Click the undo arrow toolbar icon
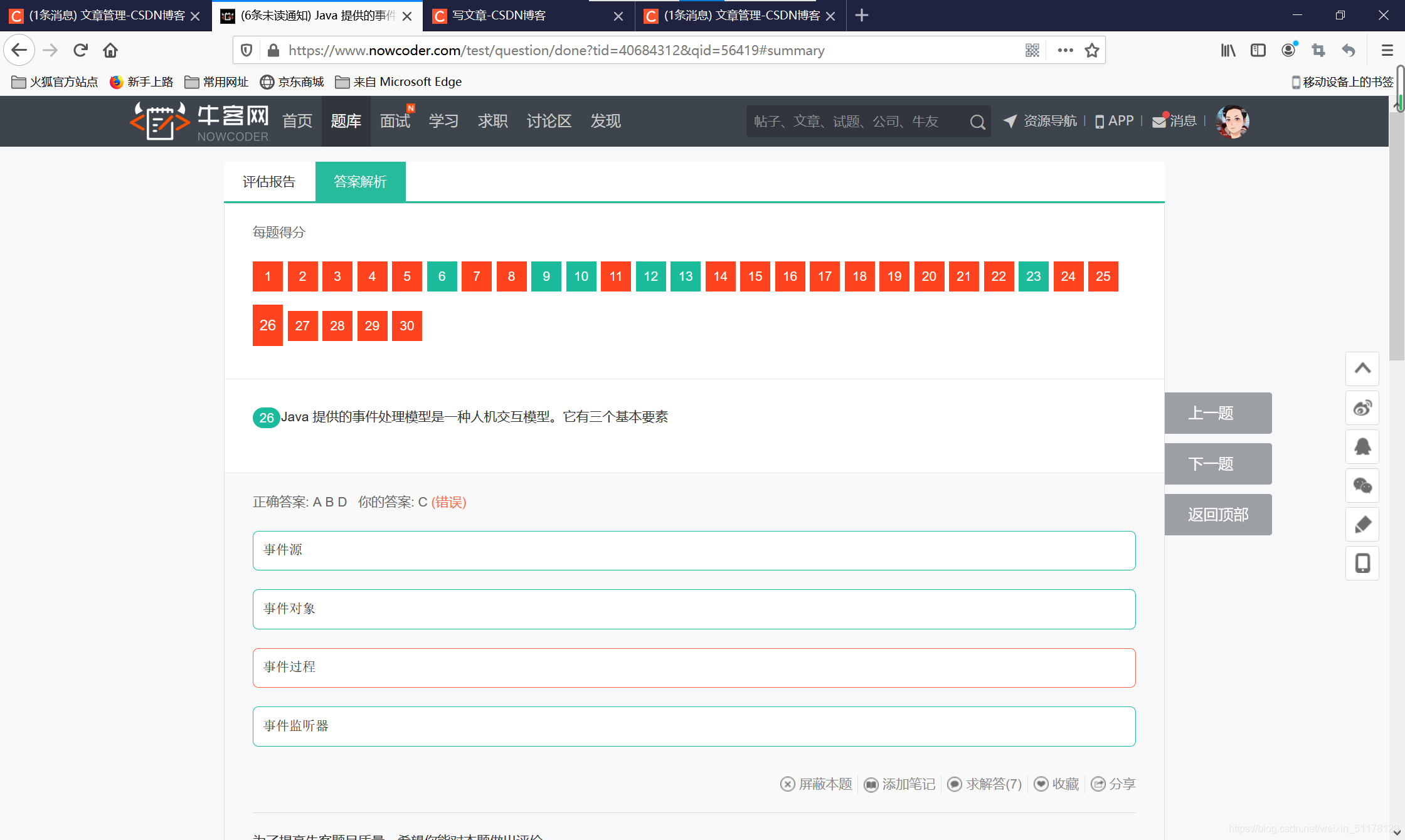This screenshot has height=840, width=1405. (x=1349, y=50)
